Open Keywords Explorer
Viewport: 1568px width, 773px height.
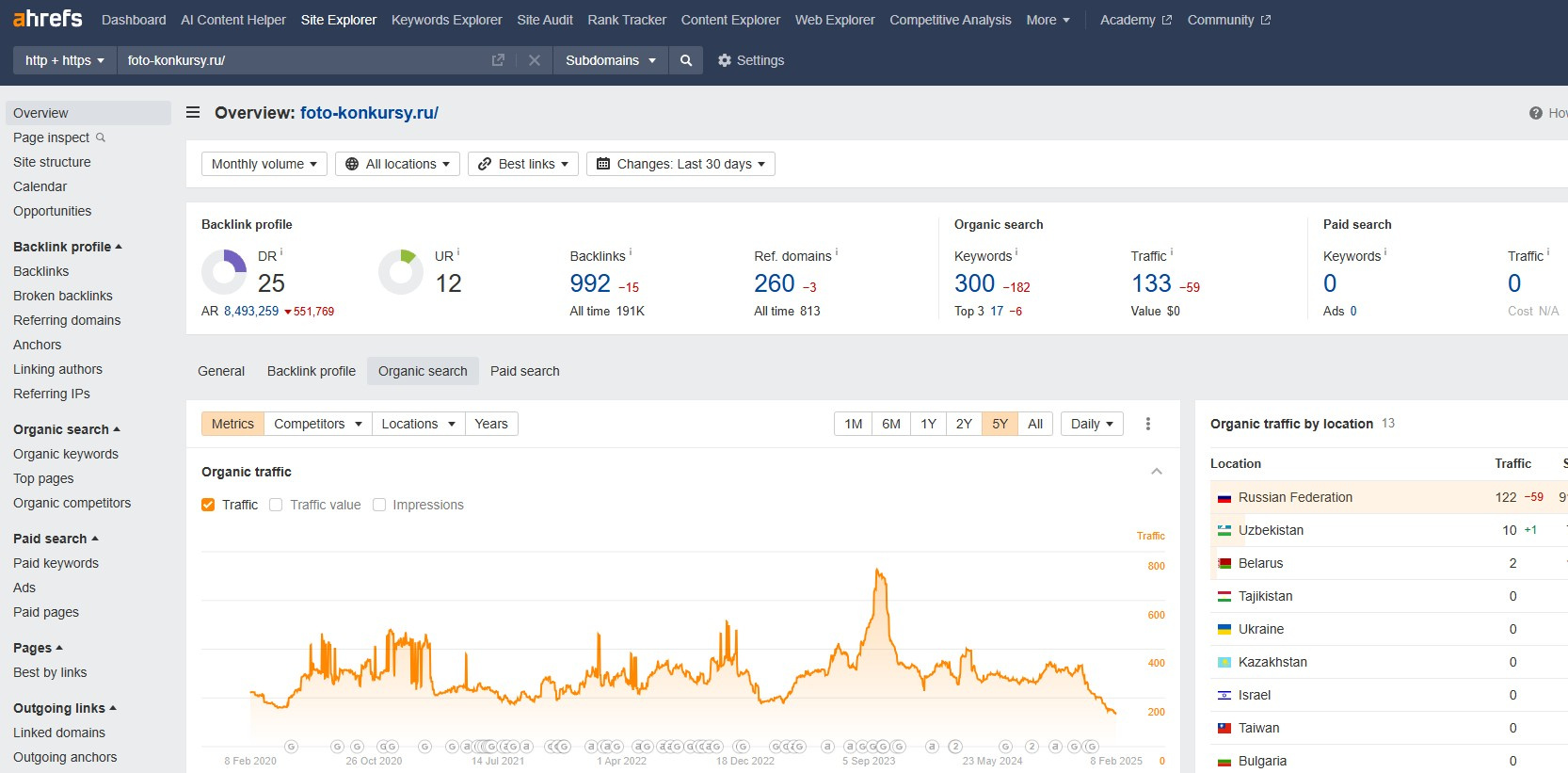(x=447, y=20)
